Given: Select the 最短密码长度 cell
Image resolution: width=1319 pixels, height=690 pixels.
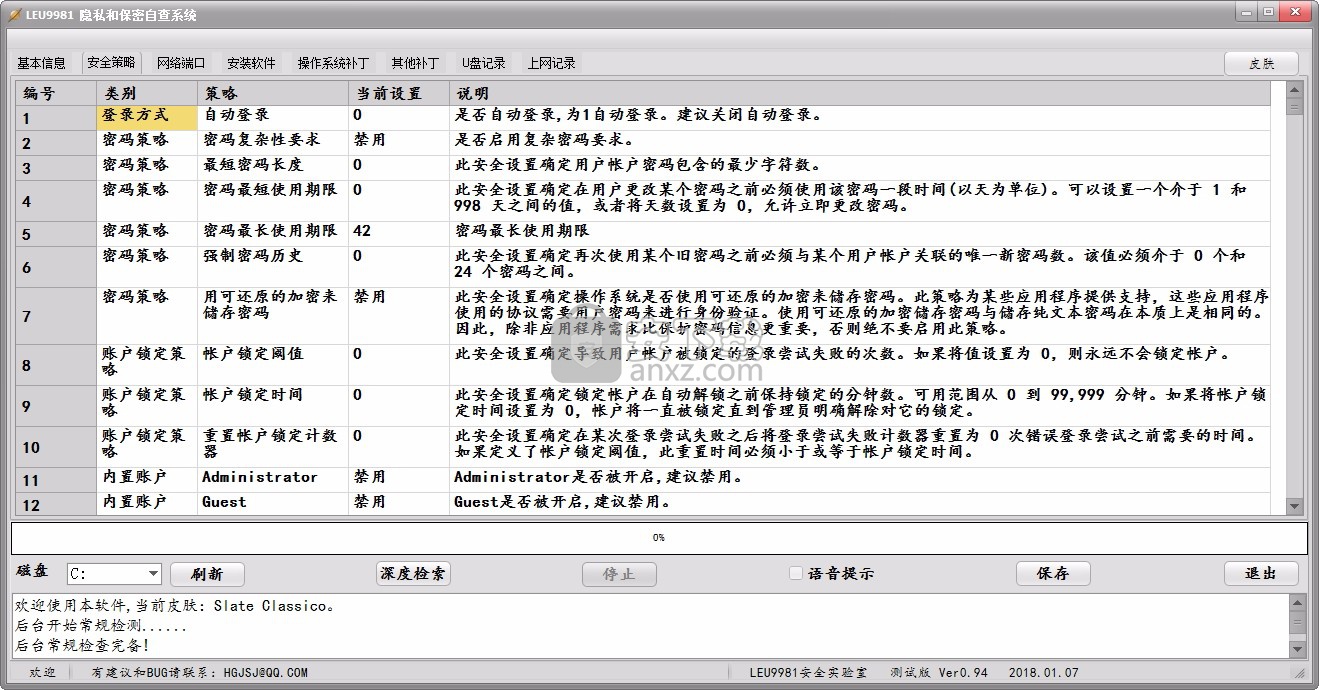Looking at the screenshot, I should [273, 168].
